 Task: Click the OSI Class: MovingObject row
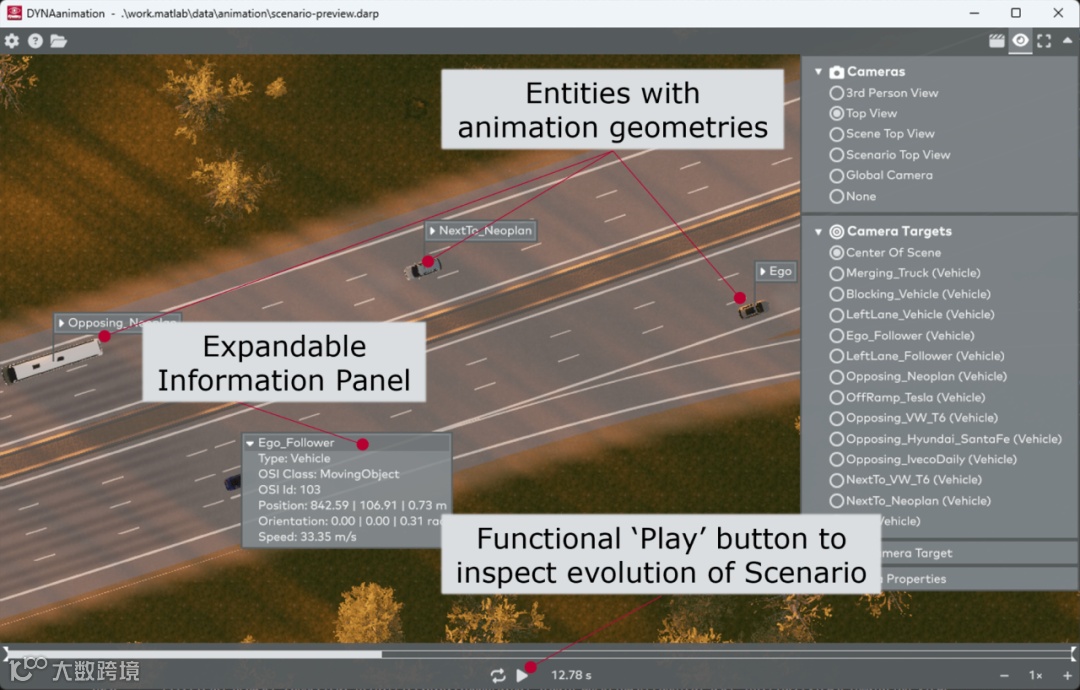click(x=329, y=474)
